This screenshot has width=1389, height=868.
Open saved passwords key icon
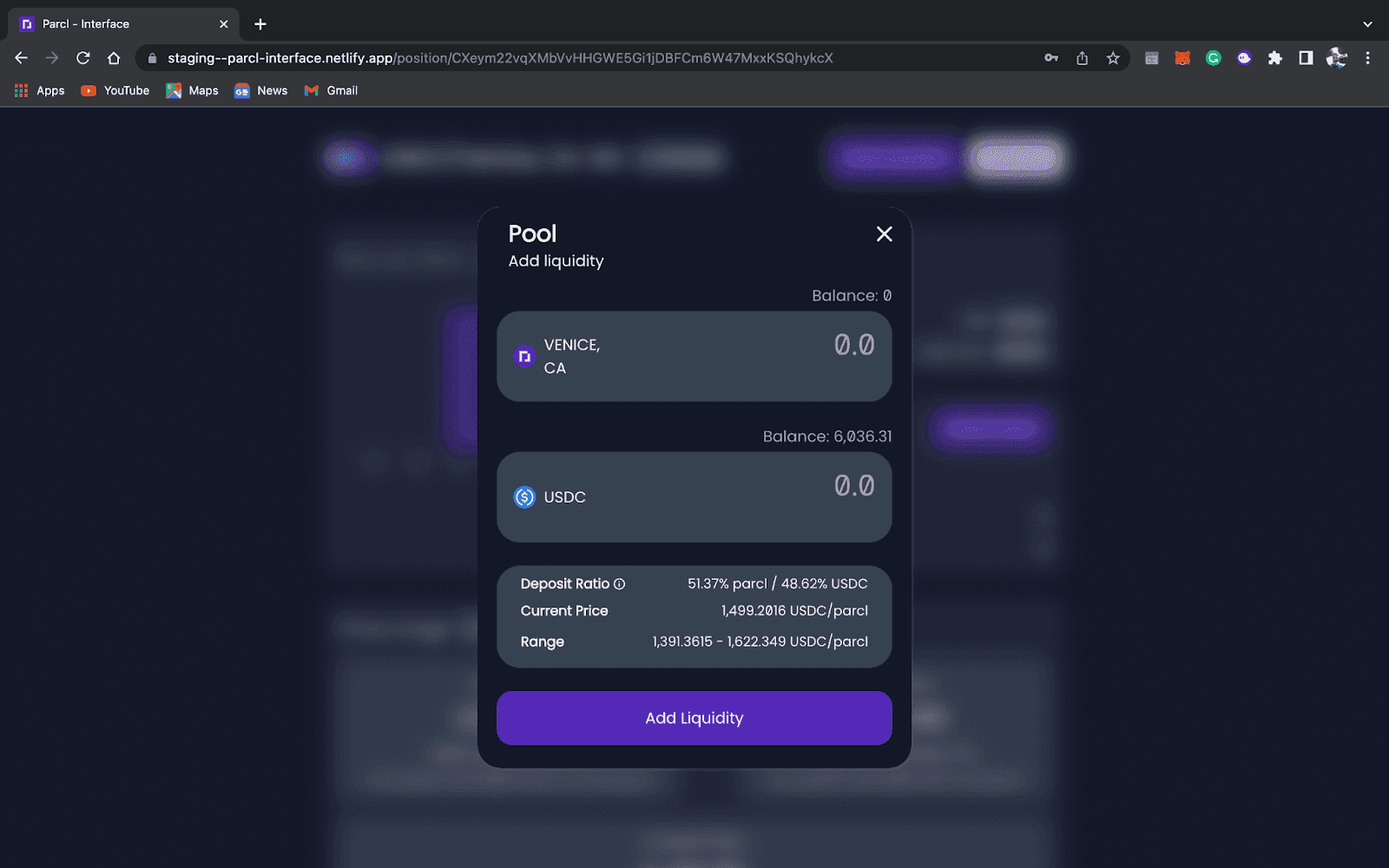pos(1051,58)
